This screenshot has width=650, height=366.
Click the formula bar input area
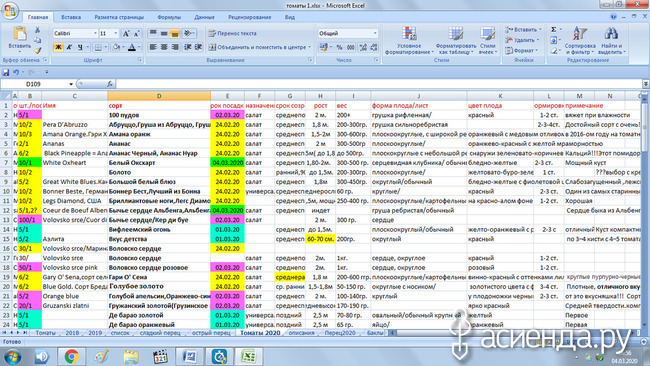click(378, 84)
